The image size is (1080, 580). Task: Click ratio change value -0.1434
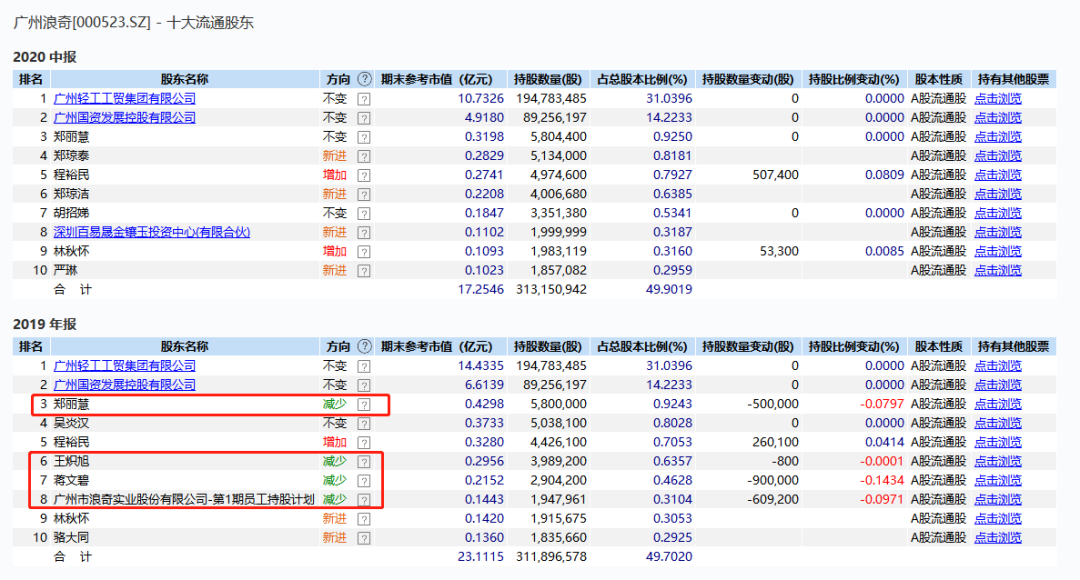coord(882,480)
